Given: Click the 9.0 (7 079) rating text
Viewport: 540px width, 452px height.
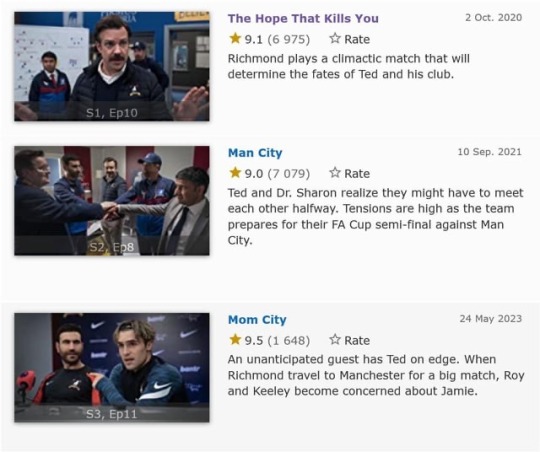Looking at the screenshot, I should pyautogui.click(x=277, y=173).
